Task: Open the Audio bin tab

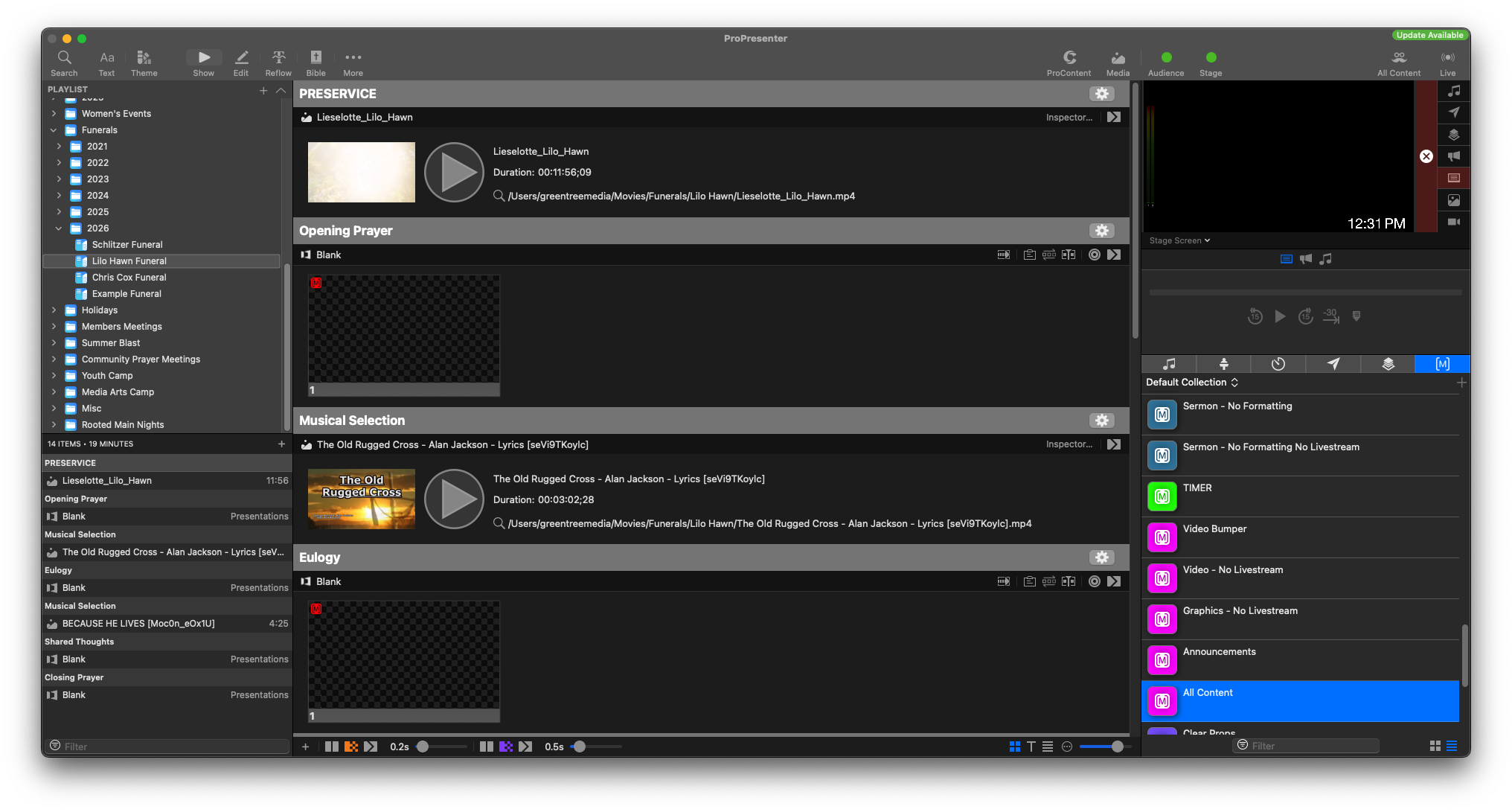Action: click(x=1169, y=364)
